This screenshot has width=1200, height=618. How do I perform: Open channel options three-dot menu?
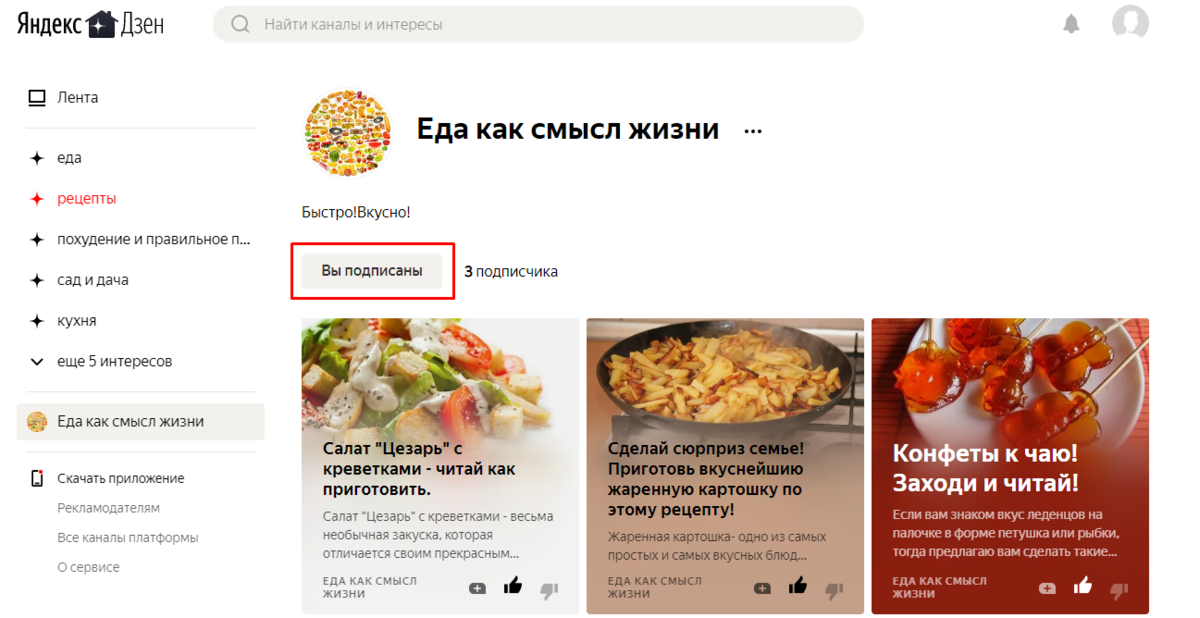click(x=753, y=131)
